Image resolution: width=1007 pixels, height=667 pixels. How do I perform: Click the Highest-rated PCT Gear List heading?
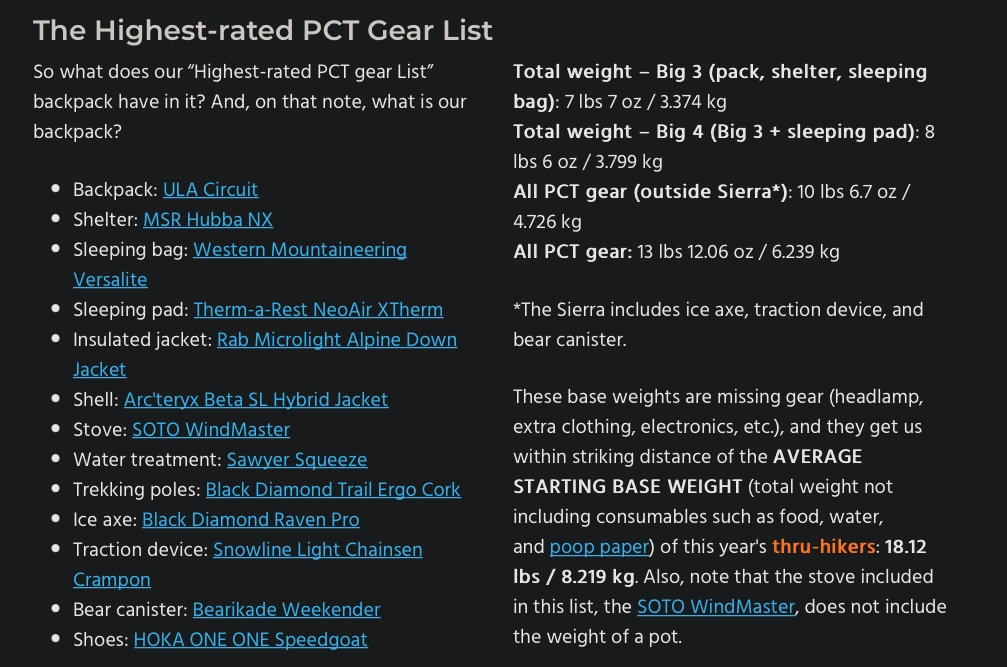[x=263, y=30]
